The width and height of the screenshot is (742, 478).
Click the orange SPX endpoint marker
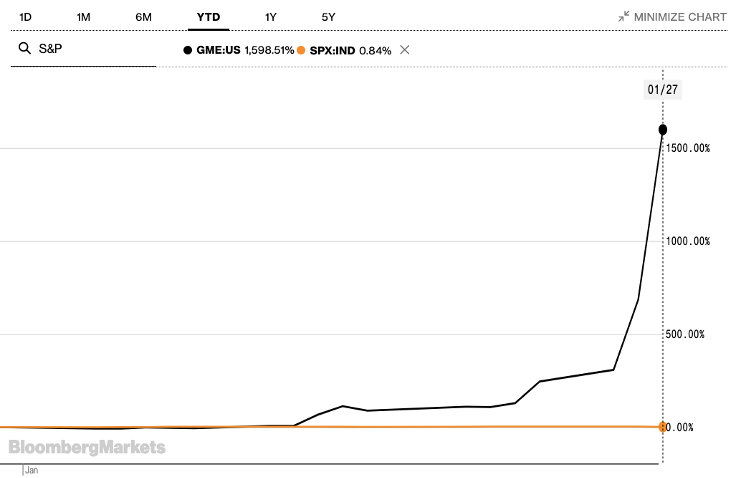tap(662, 427)
